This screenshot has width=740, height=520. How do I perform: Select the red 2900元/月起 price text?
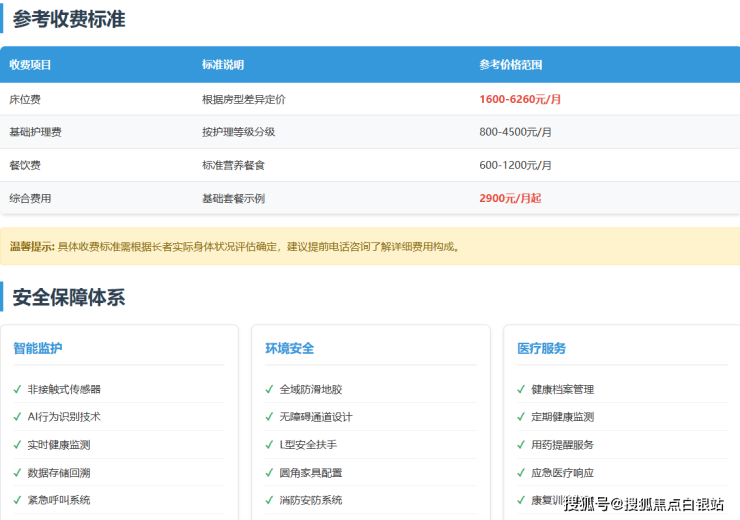click(x=510, y=198)
